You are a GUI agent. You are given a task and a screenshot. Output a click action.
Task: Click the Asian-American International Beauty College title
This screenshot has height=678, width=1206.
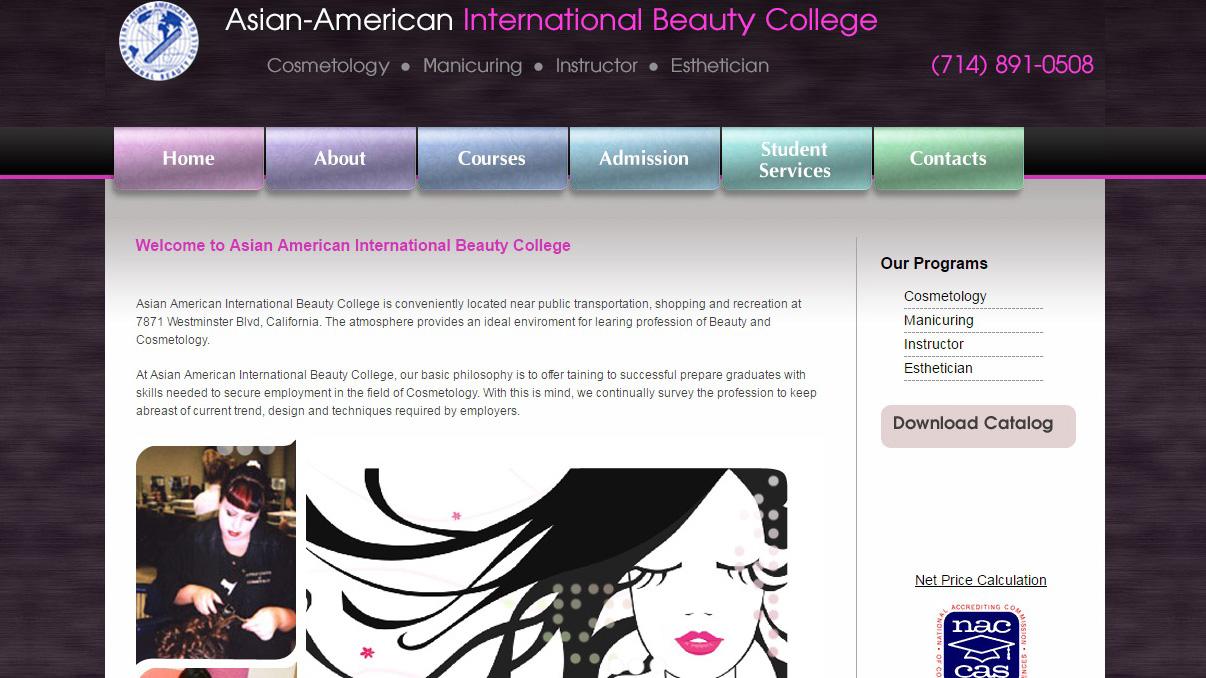(x=551, y=20)
